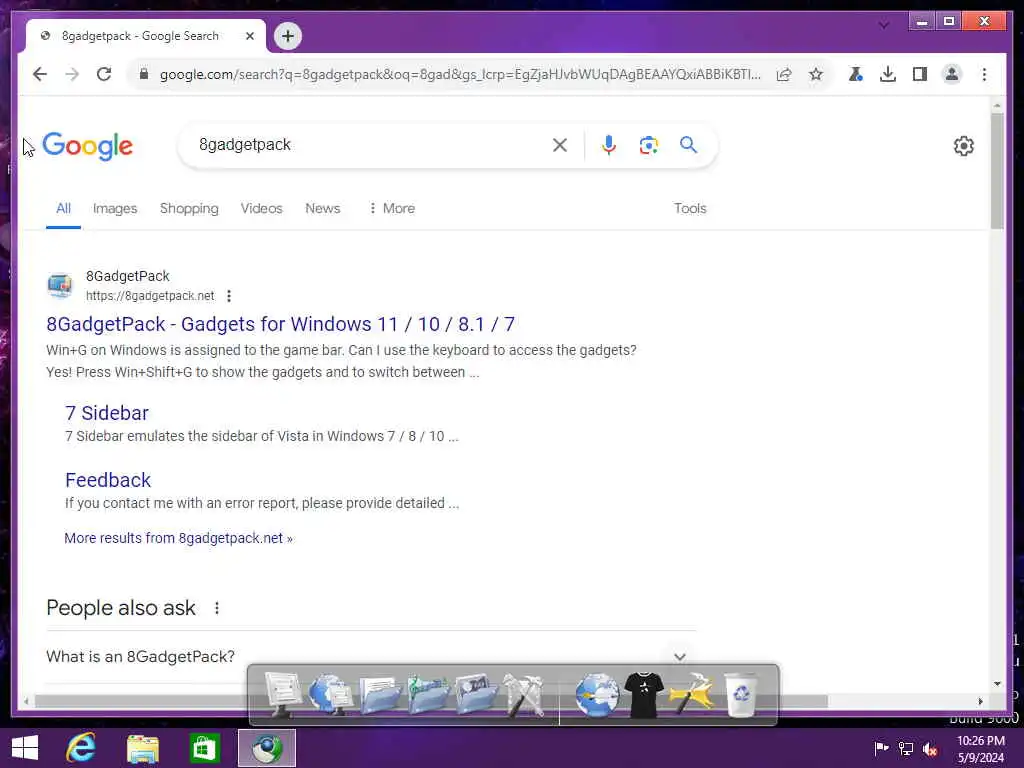
Task: Expand the More search filters menu
Action: coord(392,208)
